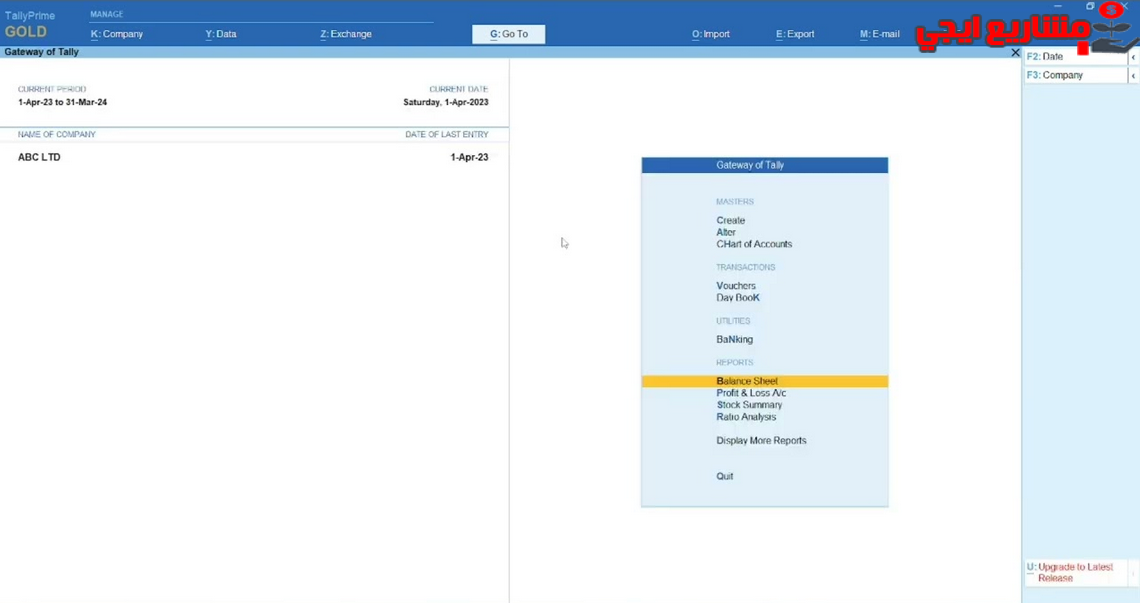Select Quit in Gateway menu

point(724,476)
